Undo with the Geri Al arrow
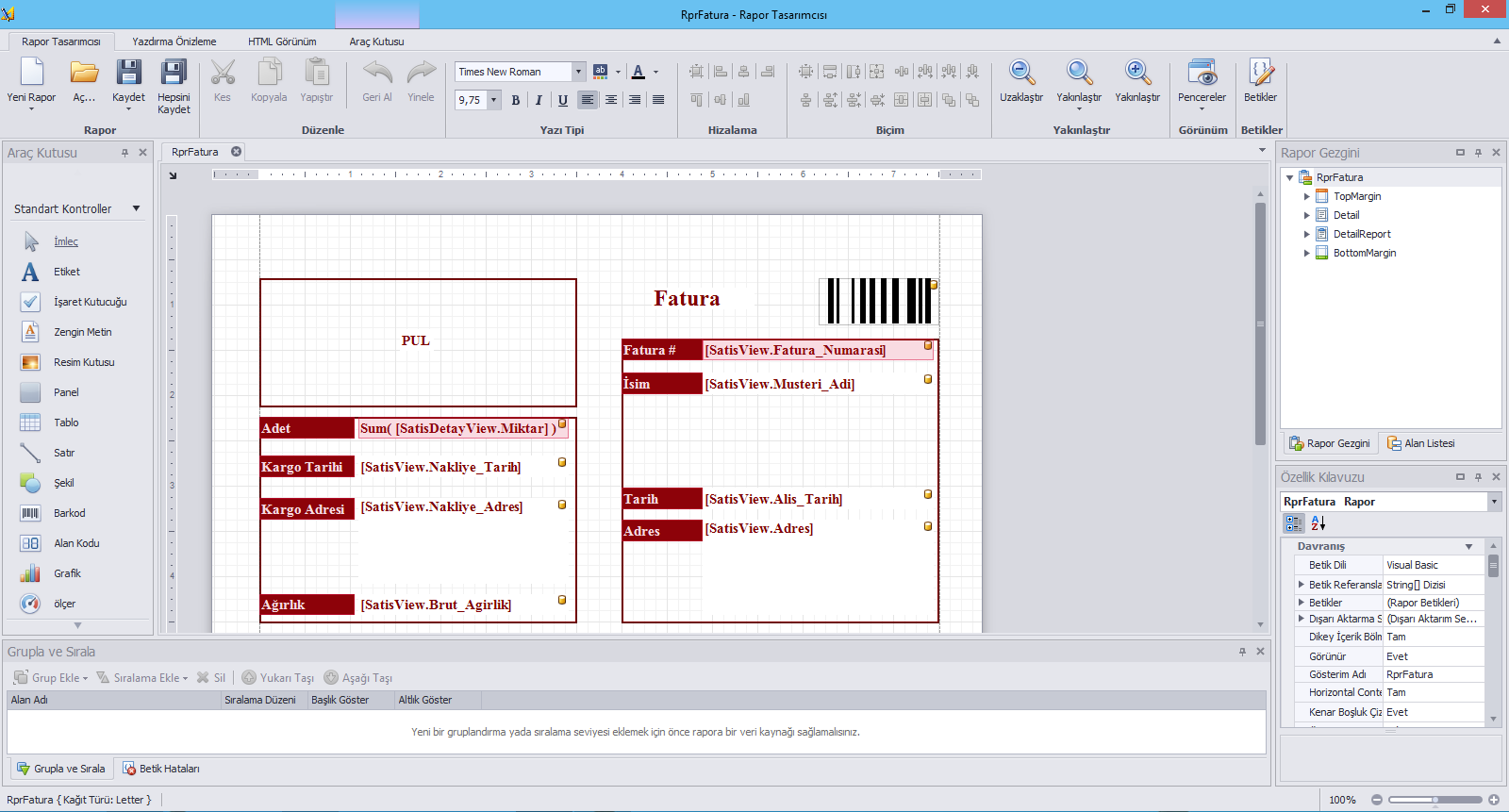This screenshot has height=812, width=1509. (377, 73)
